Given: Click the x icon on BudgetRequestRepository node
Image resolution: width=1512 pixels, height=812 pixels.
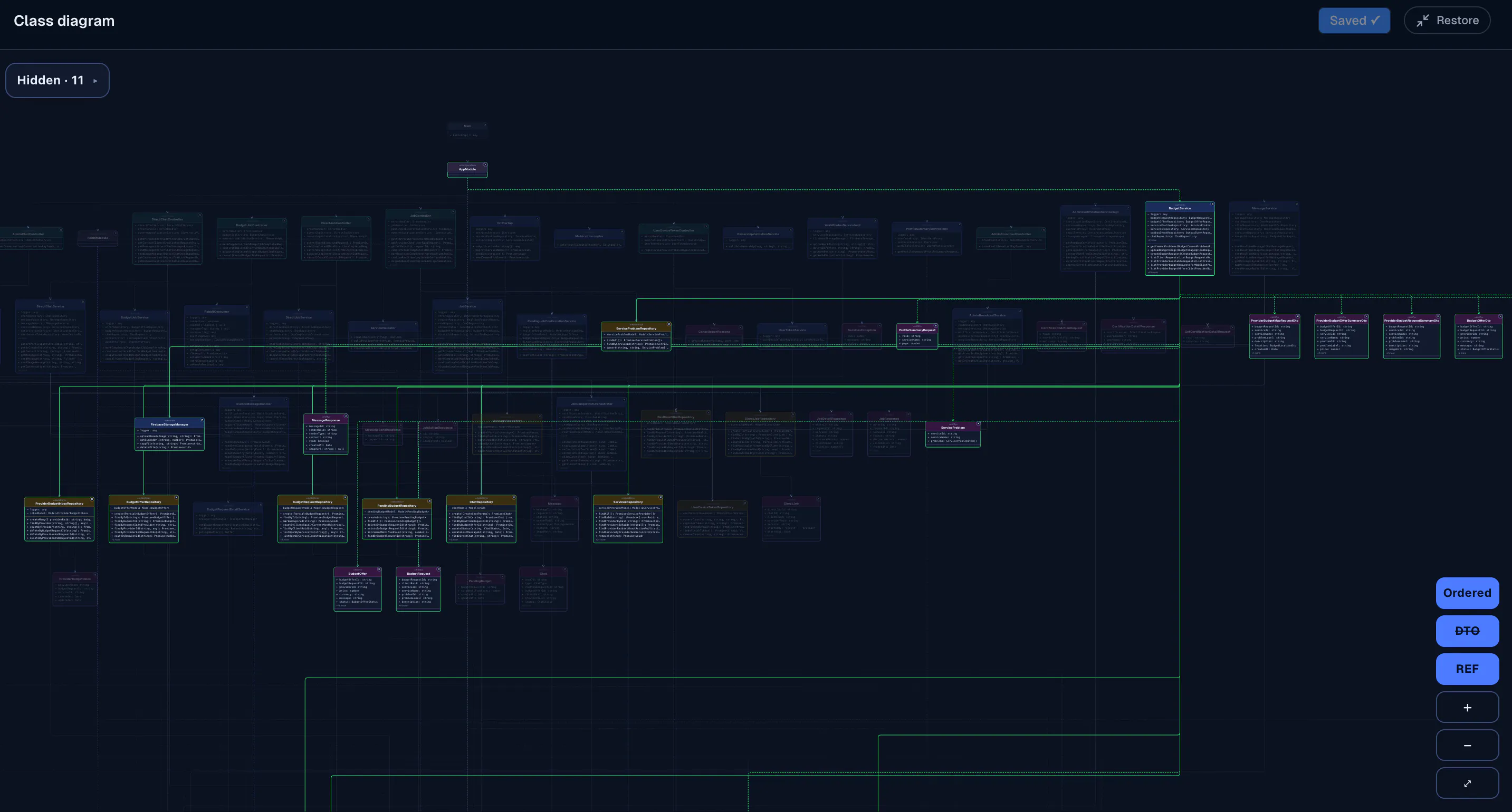Looking at the screenshot, I should tap(344, 498).
